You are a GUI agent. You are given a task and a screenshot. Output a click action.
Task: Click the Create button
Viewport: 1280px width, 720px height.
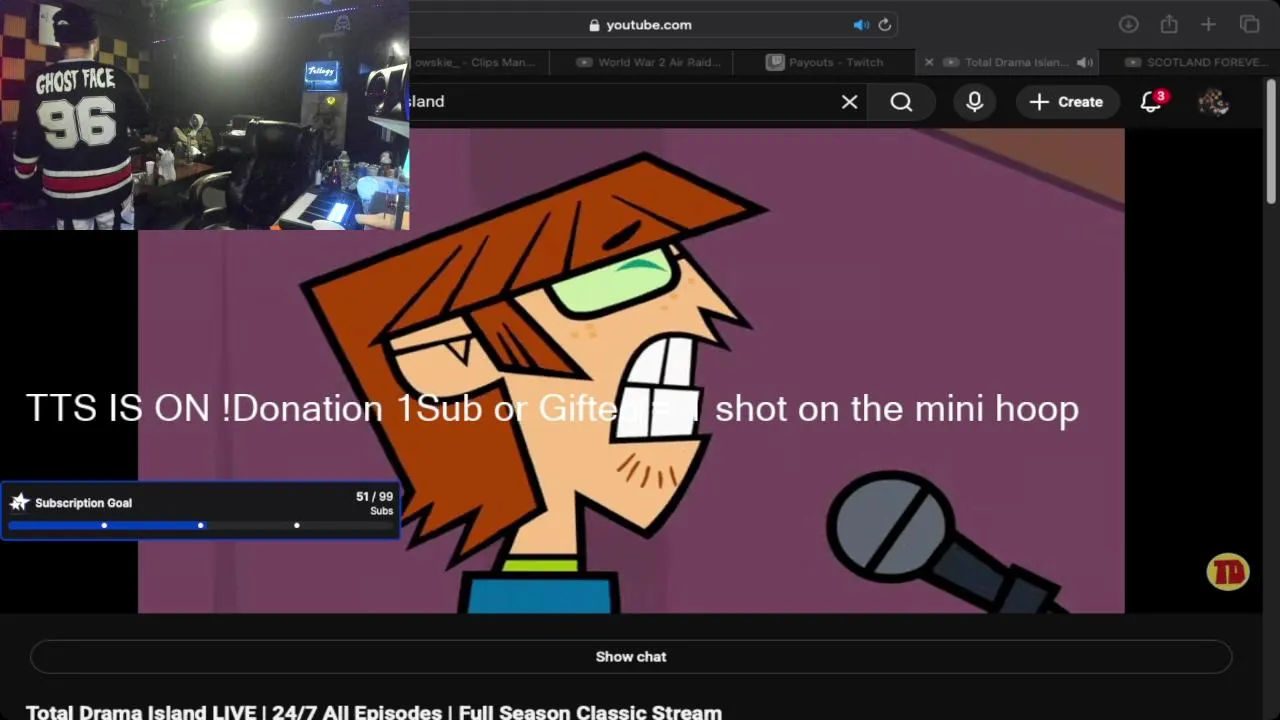(x=1066, y=102)
